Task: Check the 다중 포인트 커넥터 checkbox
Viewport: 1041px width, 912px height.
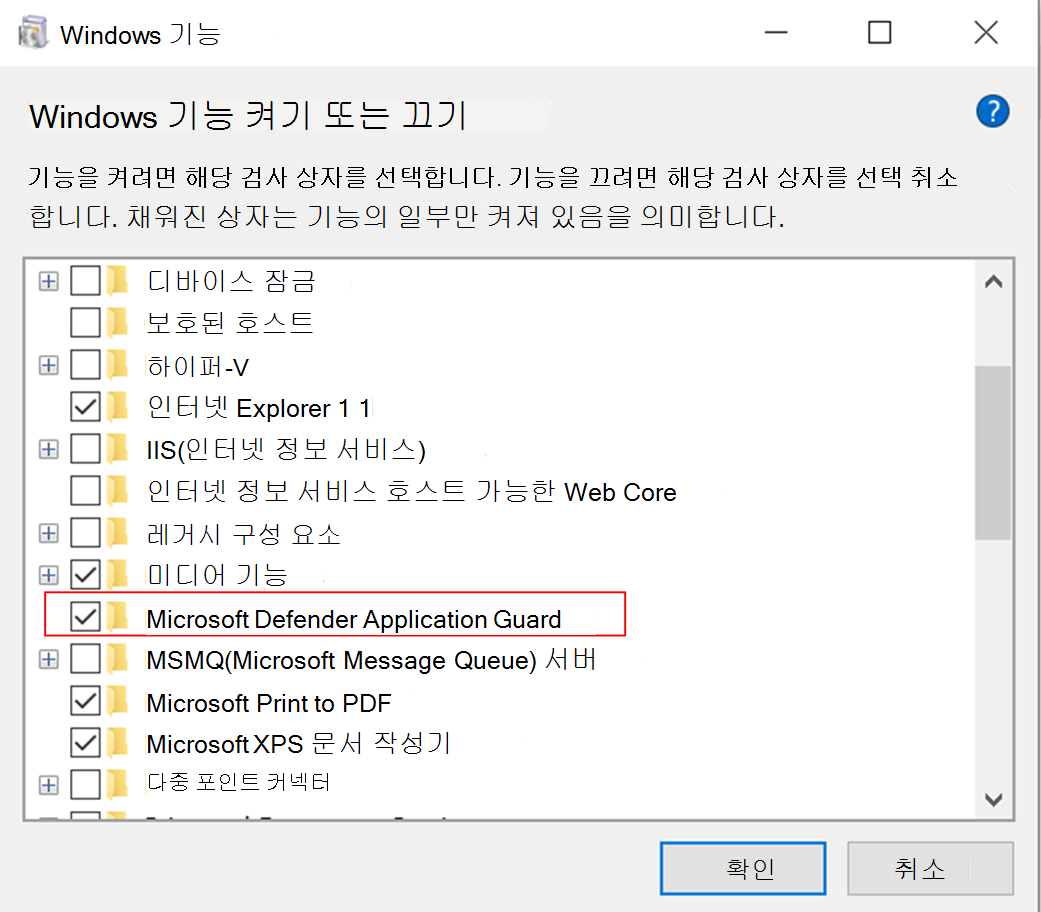Action: click(x=85, y=785)
